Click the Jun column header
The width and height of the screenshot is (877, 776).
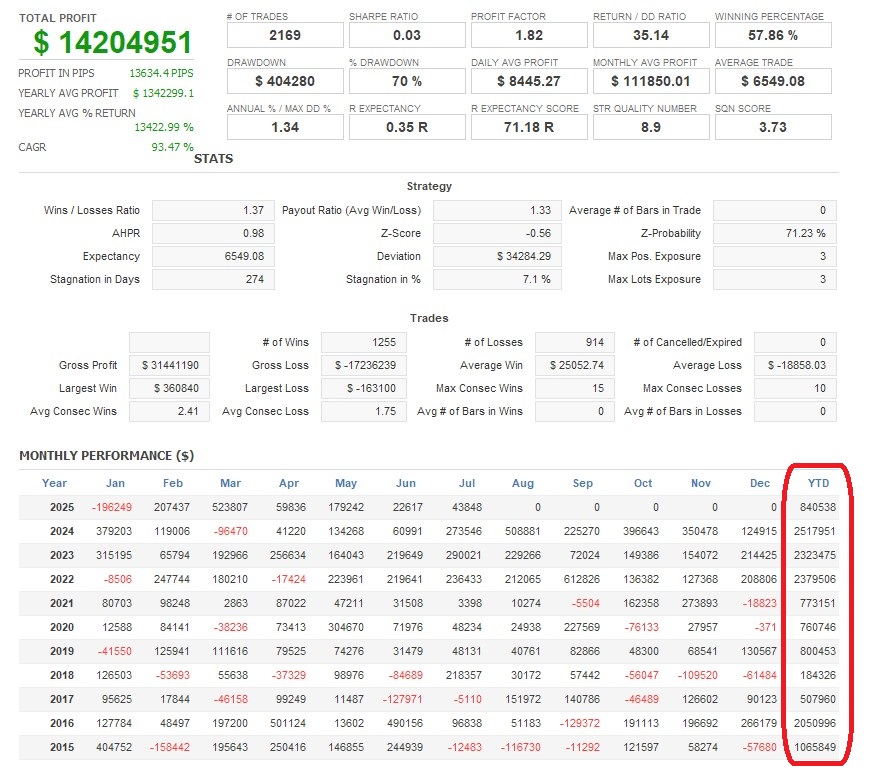point(406,483)
